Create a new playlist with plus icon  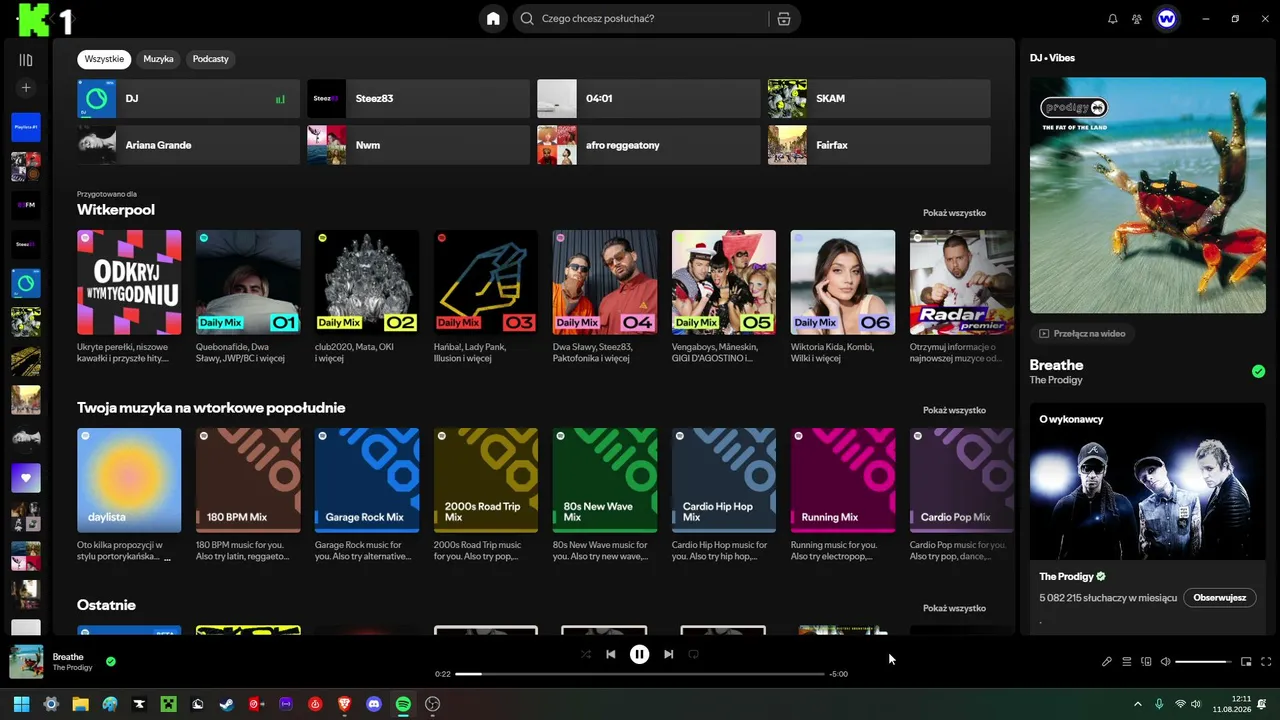click(x=26, y=88)
